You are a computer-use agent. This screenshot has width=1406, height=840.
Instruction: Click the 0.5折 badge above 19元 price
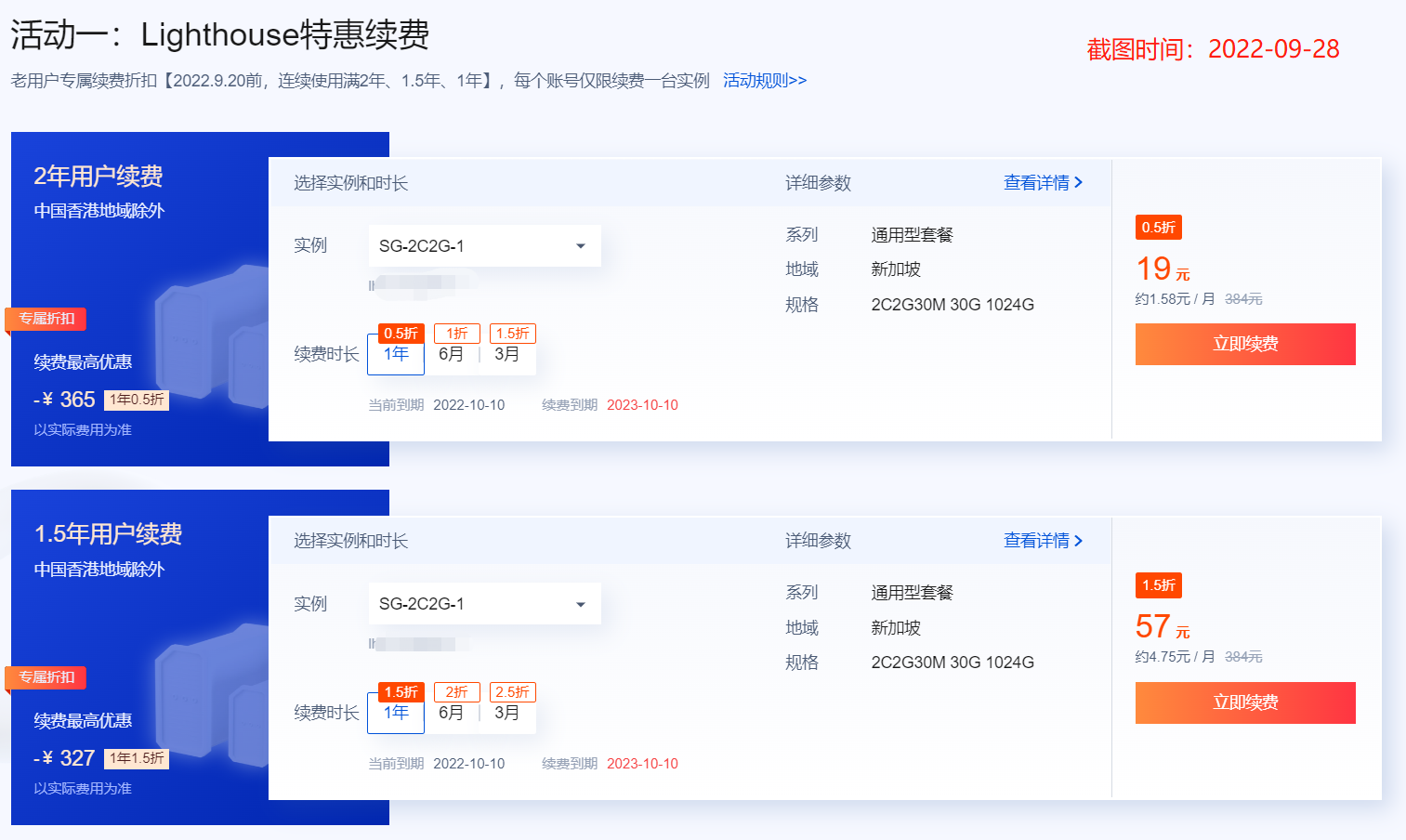pos(1158,228)
